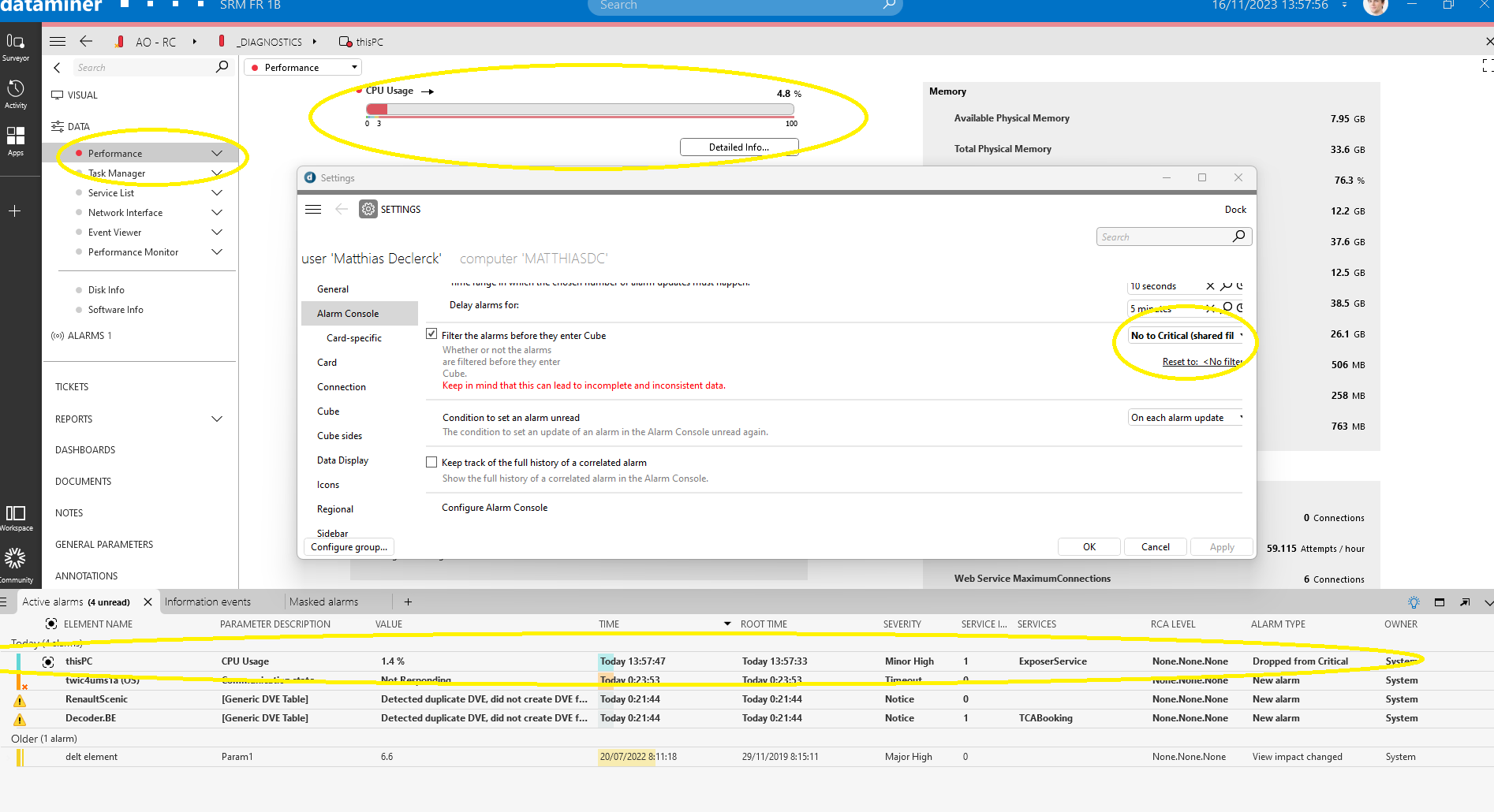Click the Dock link in Settings

pyautogui.click(x=1235, y=209)
